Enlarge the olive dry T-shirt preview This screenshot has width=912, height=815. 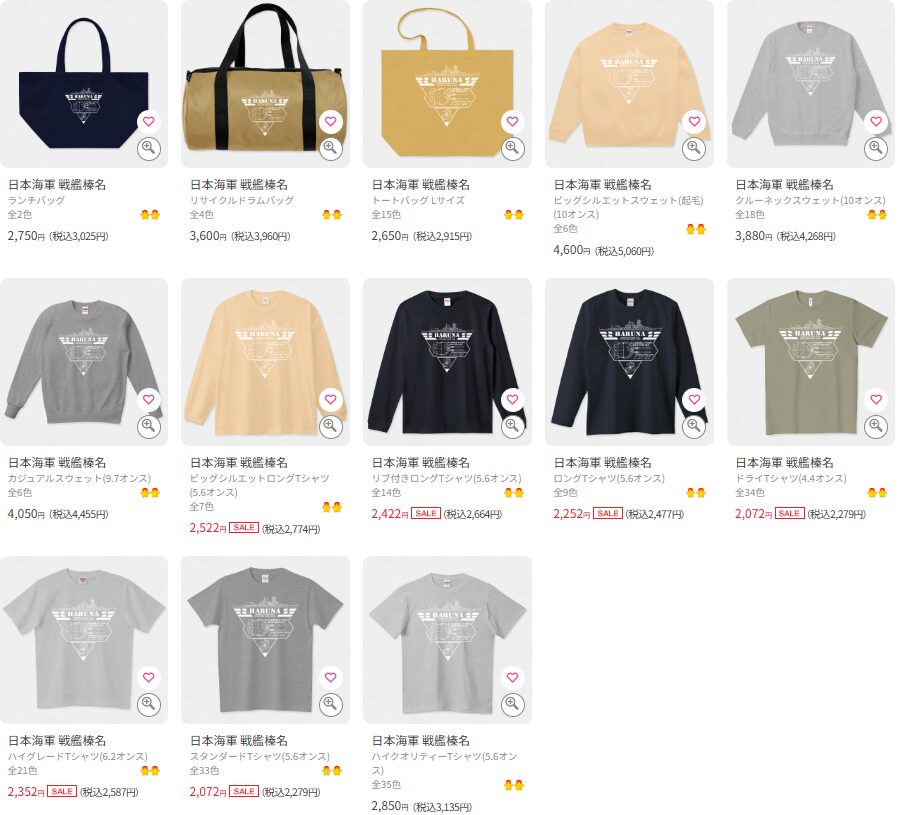[876, 426]
